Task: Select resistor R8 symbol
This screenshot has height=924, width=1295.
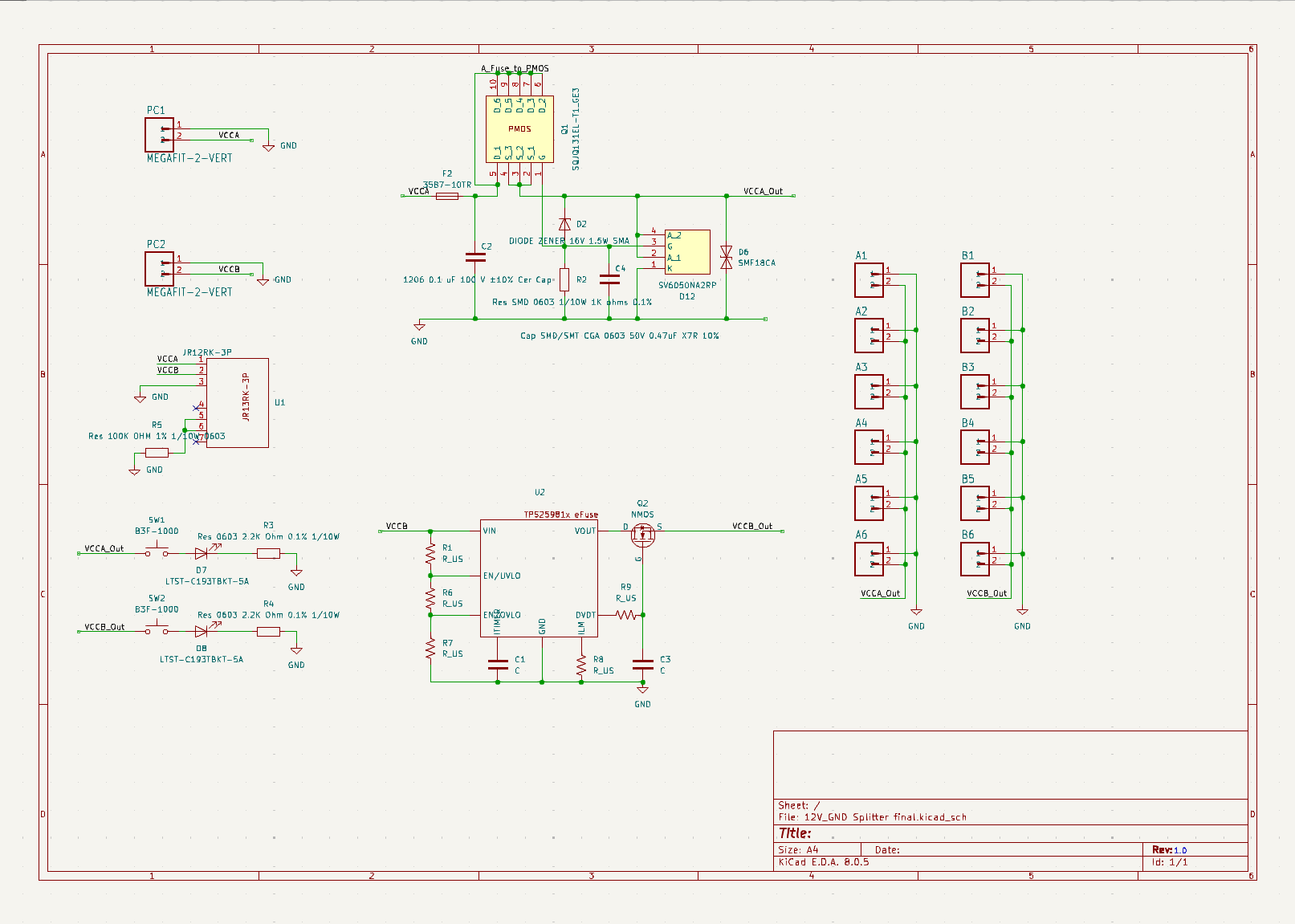Action: tap(581, 665)
